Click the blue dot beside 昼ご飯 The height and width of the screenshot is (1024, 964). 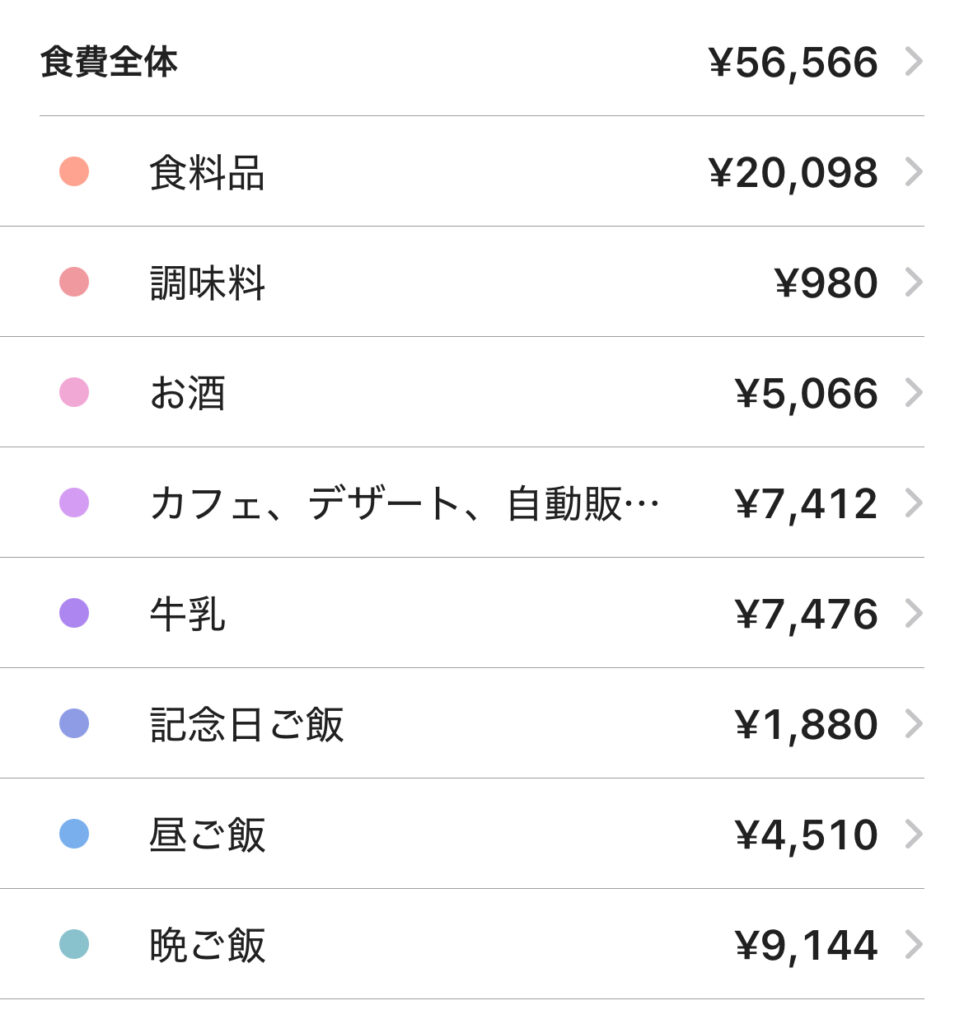click(74, 834)
